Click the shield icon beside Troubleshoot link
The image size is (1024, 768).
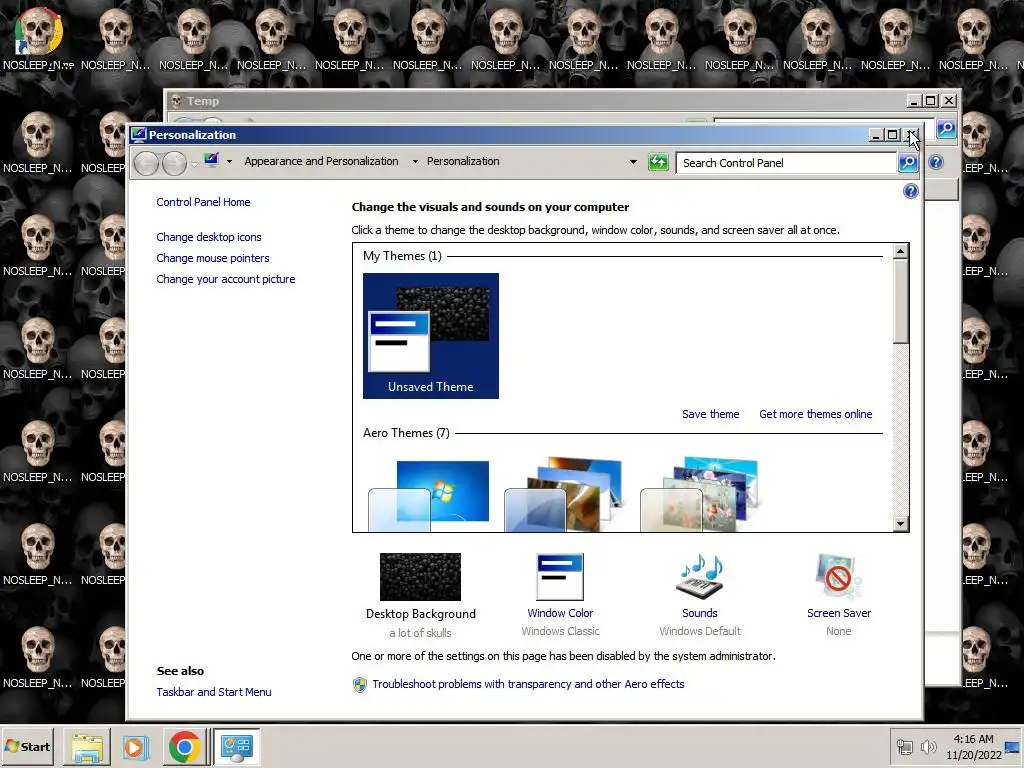click(359, 684)
